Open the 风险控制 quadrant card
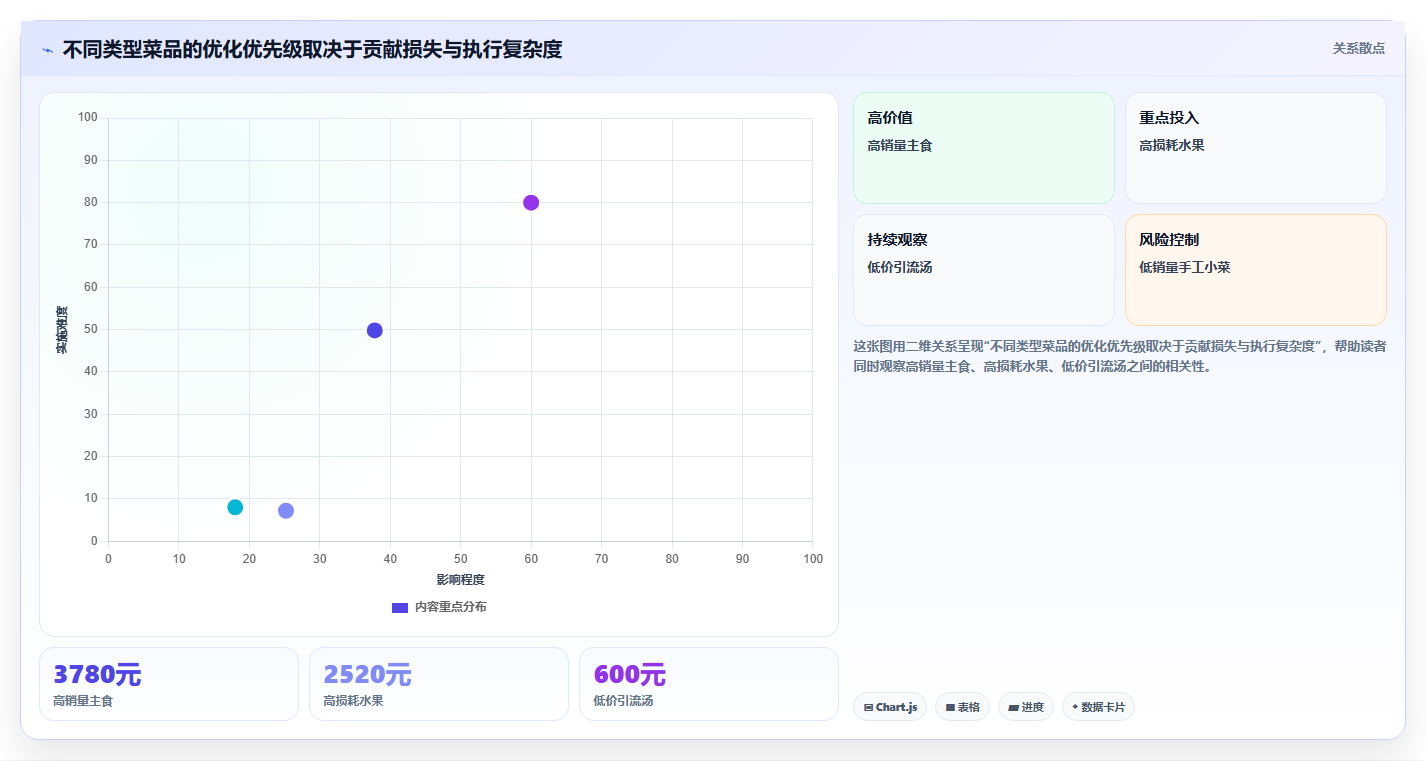This screenshot has height=761, width=1426. (1255, 270)
